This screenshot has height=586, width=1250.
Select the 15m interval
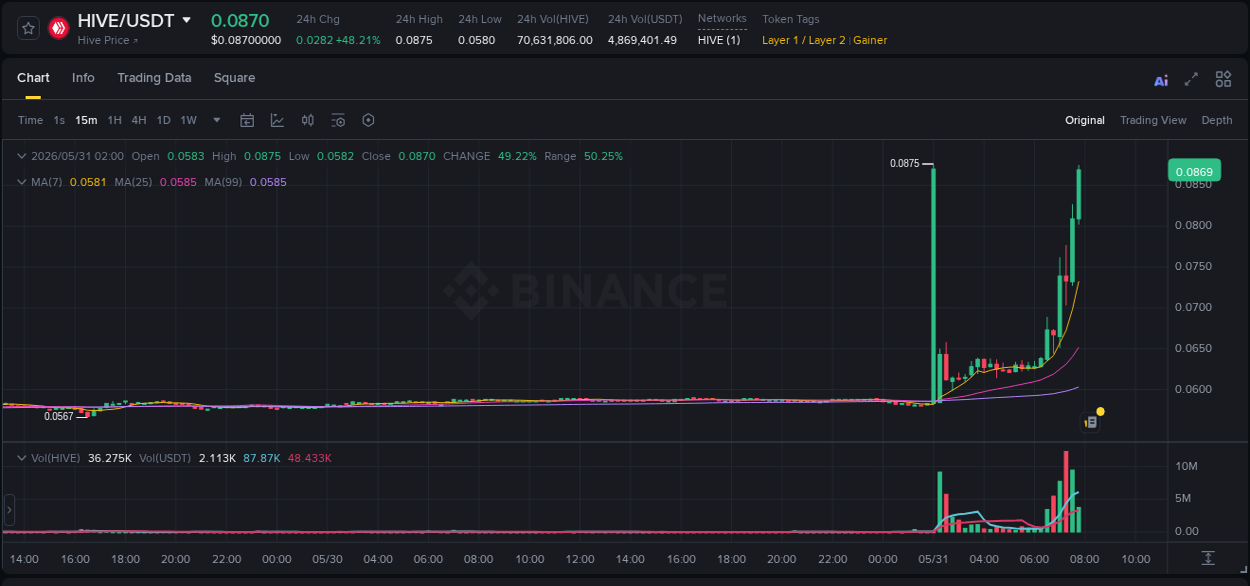pyautogui.click(x=86, y=120)
